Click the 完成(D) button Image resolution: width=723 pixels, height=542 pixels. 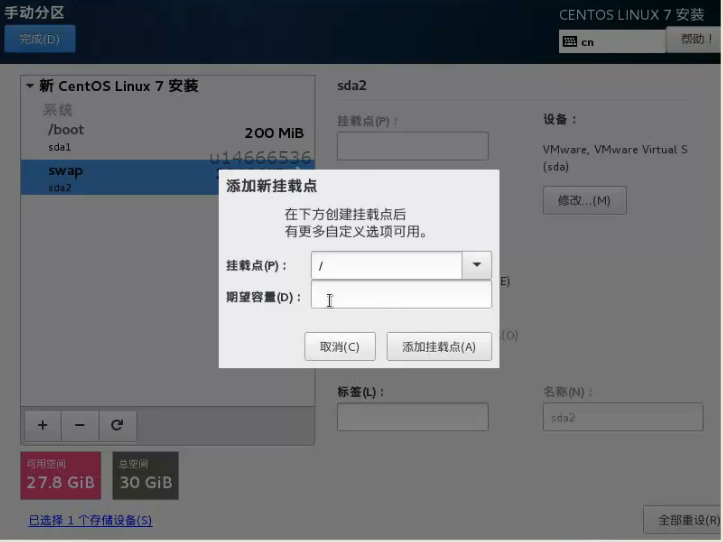[x=40, y=39]
